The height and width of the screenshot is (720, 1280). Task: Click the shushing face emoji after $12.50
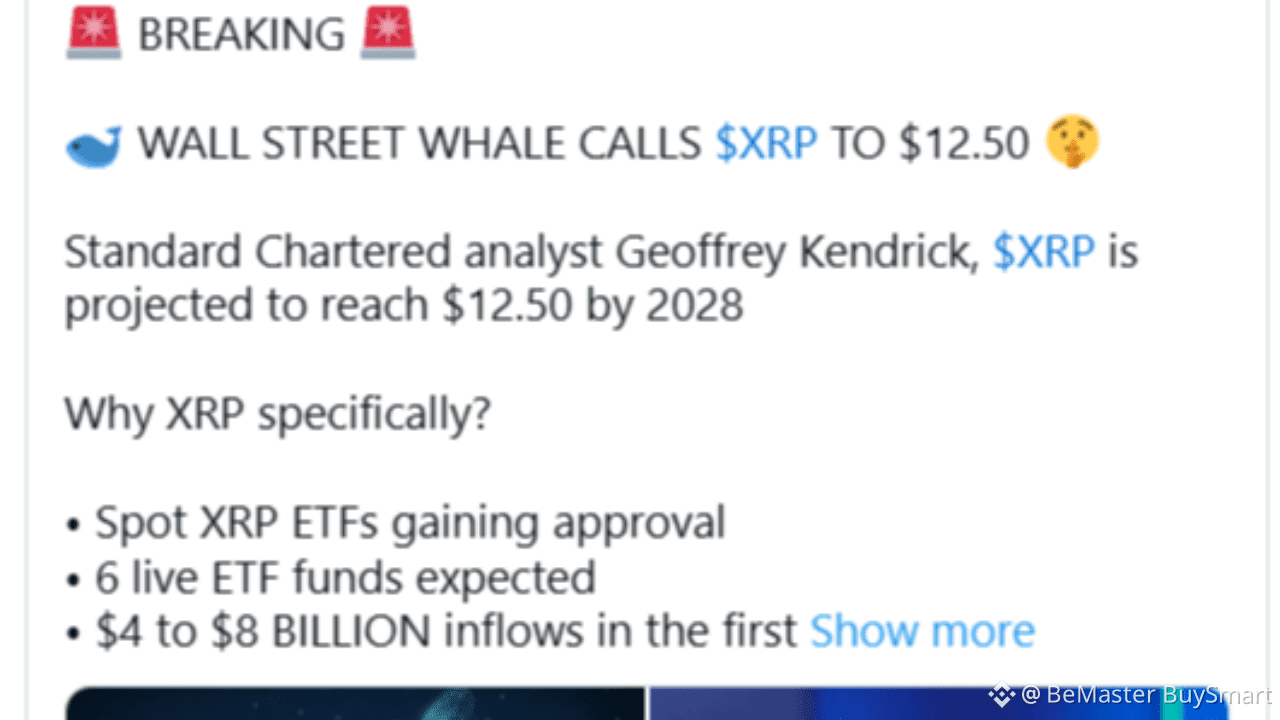tap(1073, 141)
